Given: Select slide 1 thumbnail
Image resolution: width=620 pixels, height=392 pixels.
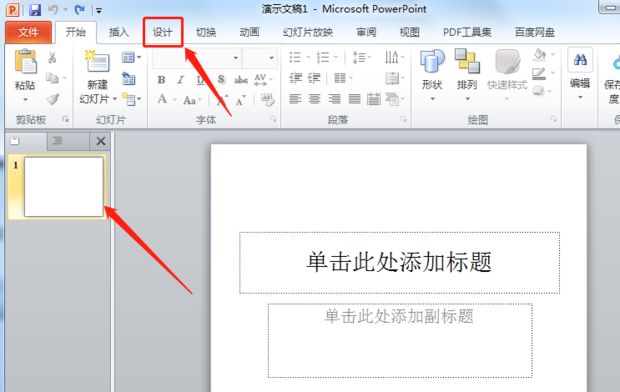Looking at the screenshot, I should (64, 187).
